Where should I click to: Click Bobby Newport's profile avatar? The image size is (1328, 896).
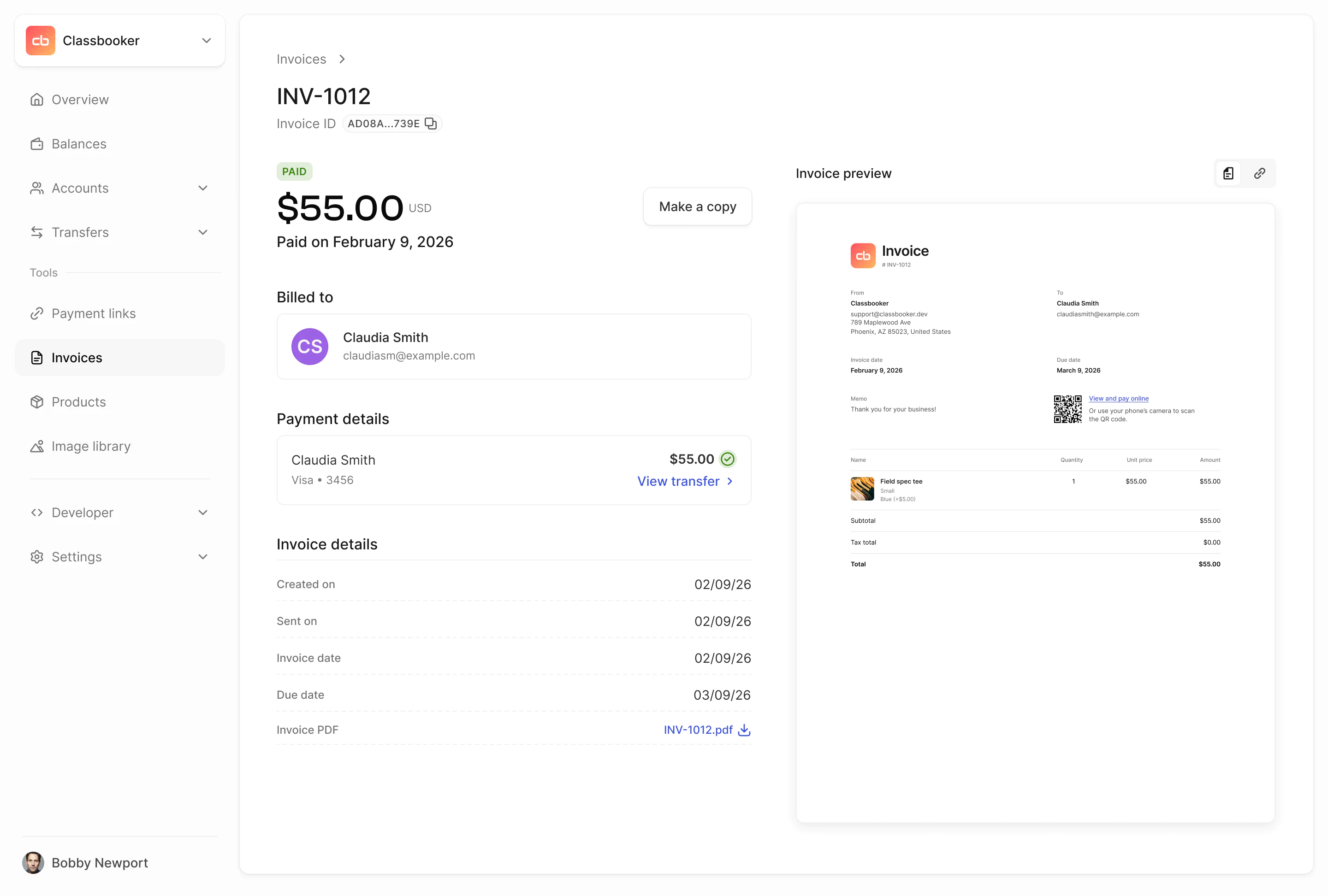(33, 862)
